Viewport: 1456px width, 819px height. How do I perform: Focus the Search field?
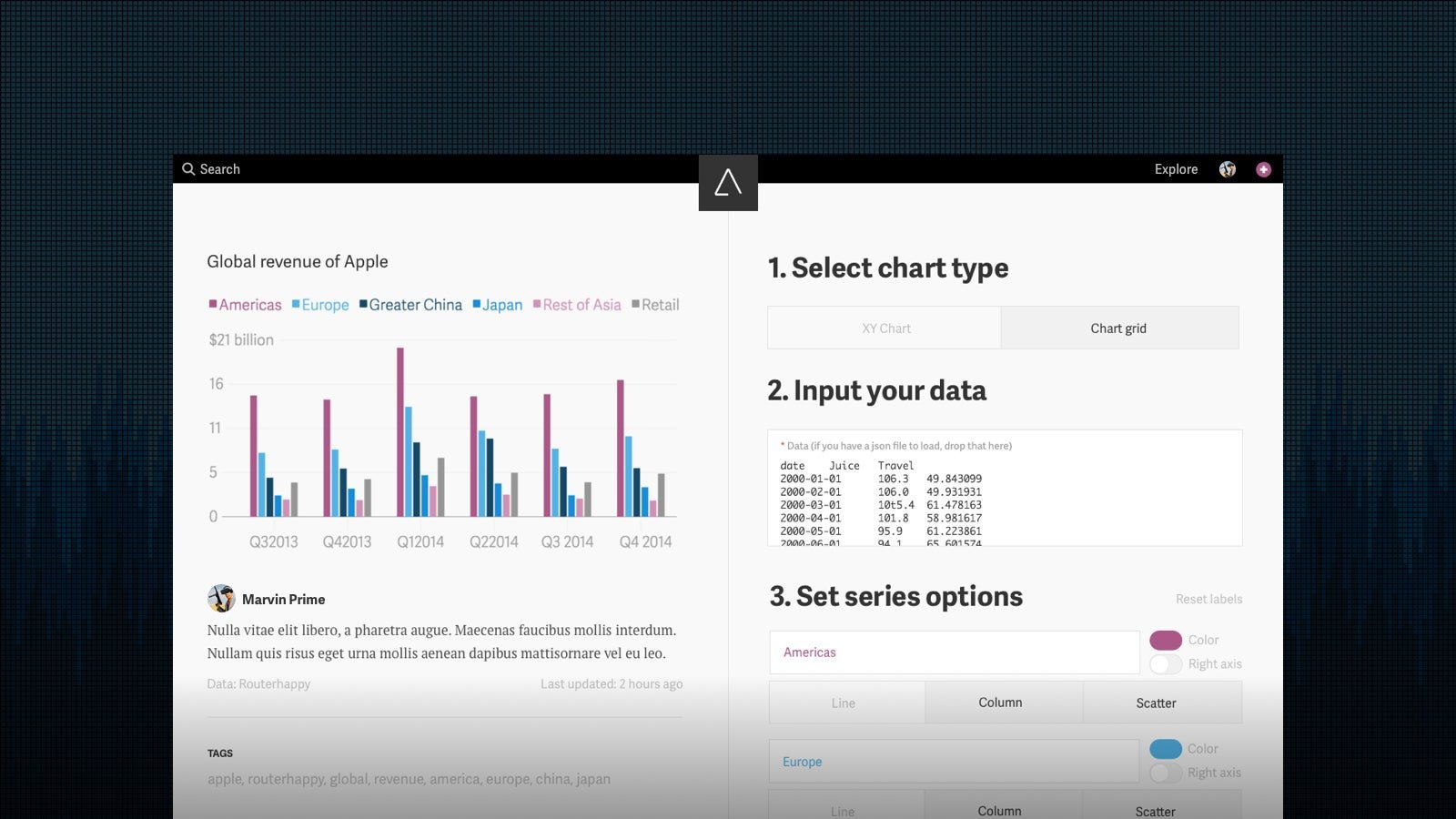[x=220, y=169]
